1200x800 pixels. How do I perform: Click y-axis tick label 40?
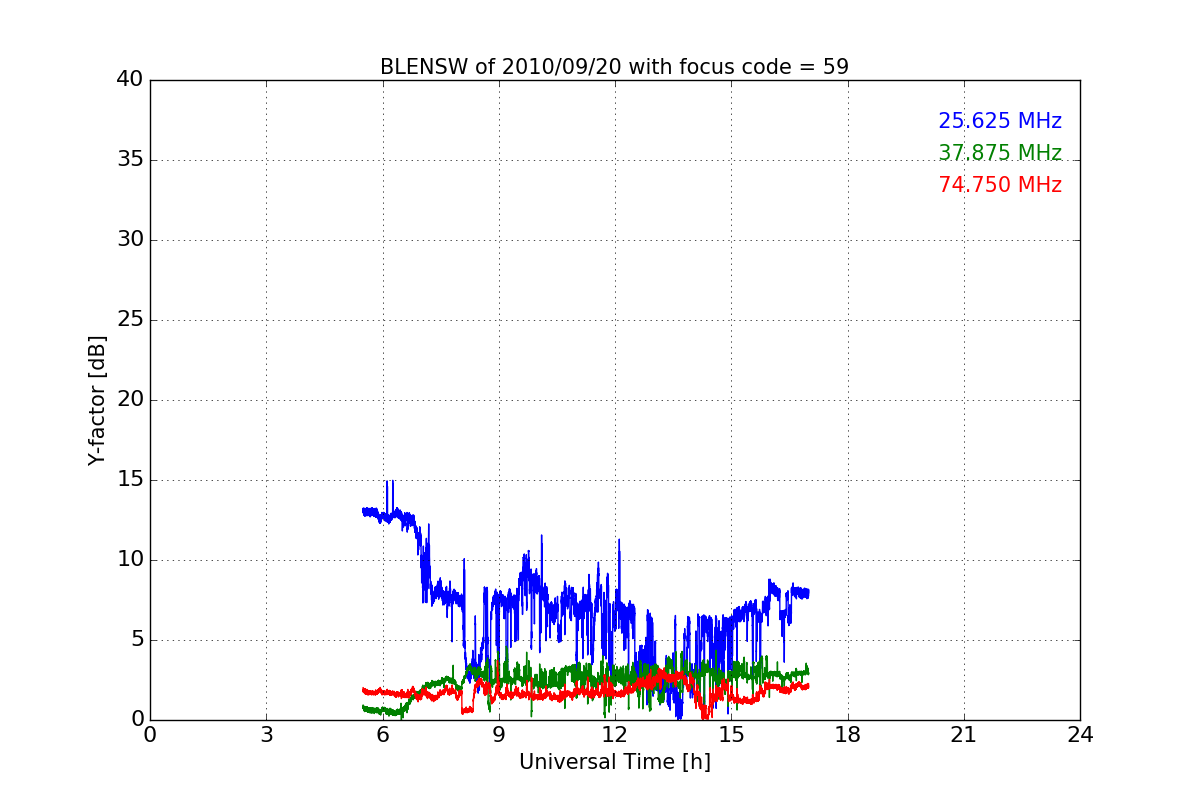130,80
